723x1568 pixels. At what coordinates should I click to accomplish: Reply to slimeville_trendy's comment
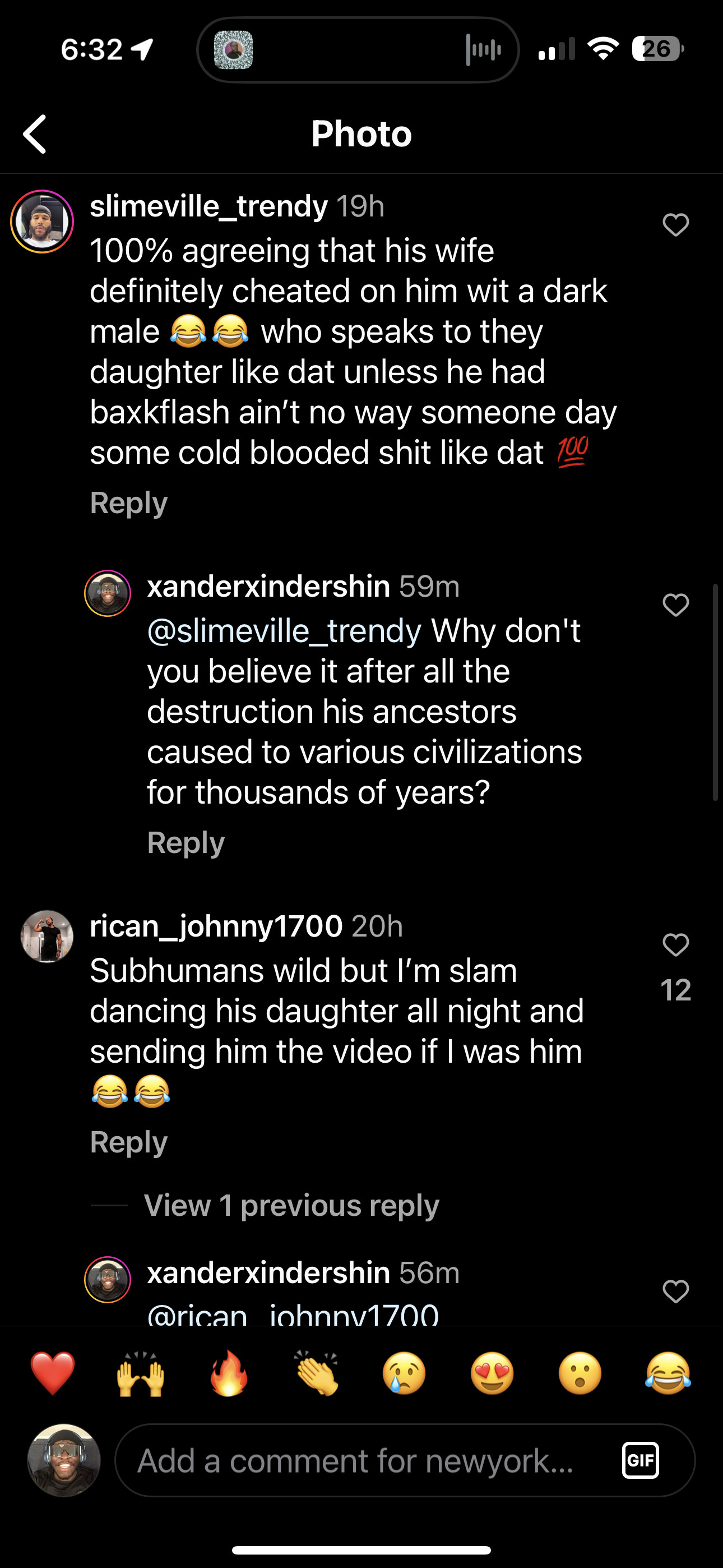click(129, 503)
